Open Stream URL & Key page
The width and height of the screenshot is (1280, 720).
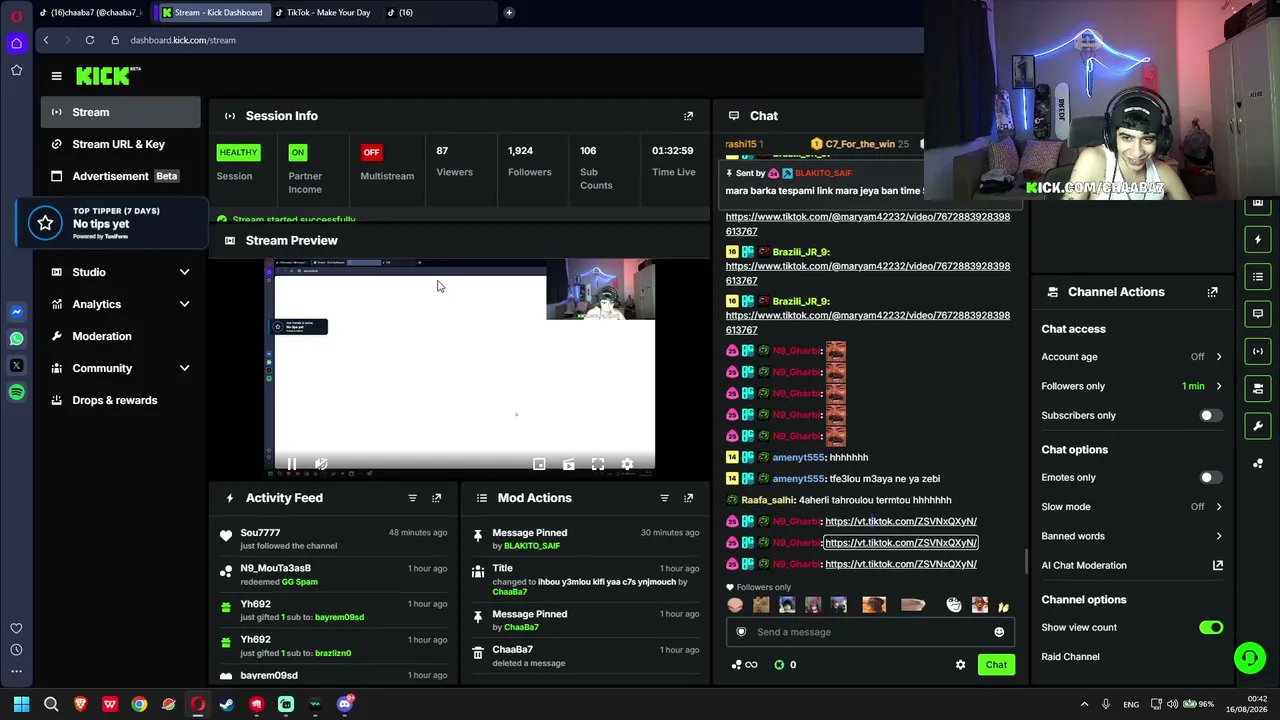tap(120, 144)
